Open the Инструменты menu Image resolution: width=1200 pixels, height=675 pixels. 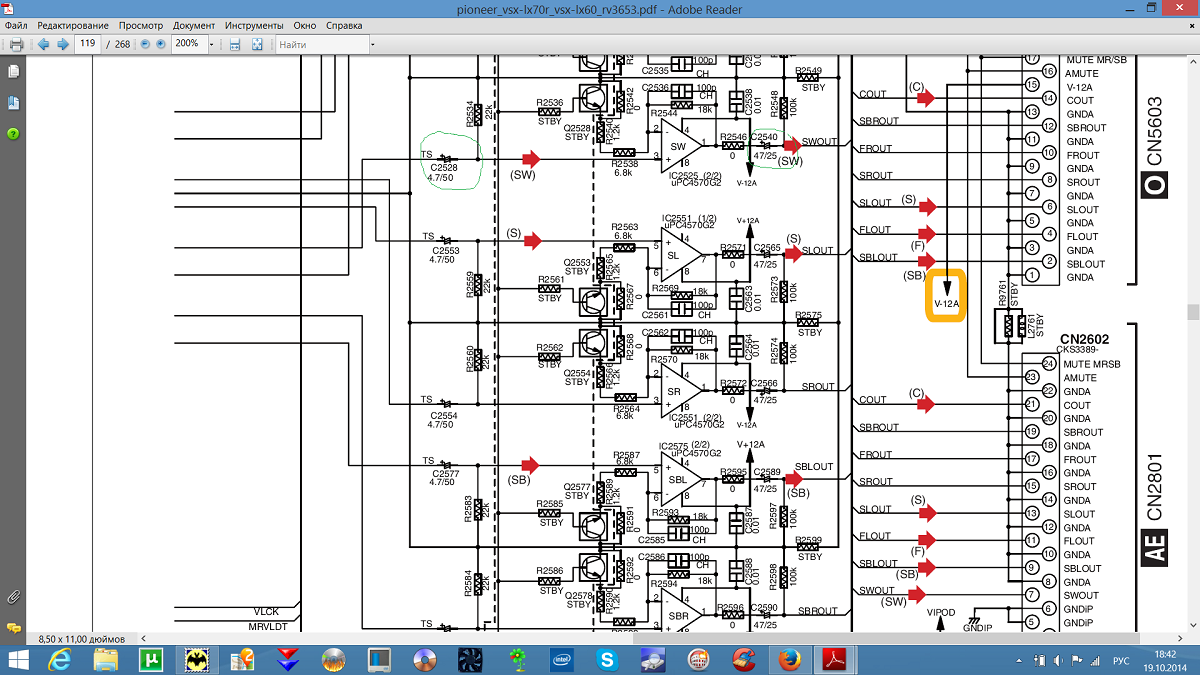(253, 24)
